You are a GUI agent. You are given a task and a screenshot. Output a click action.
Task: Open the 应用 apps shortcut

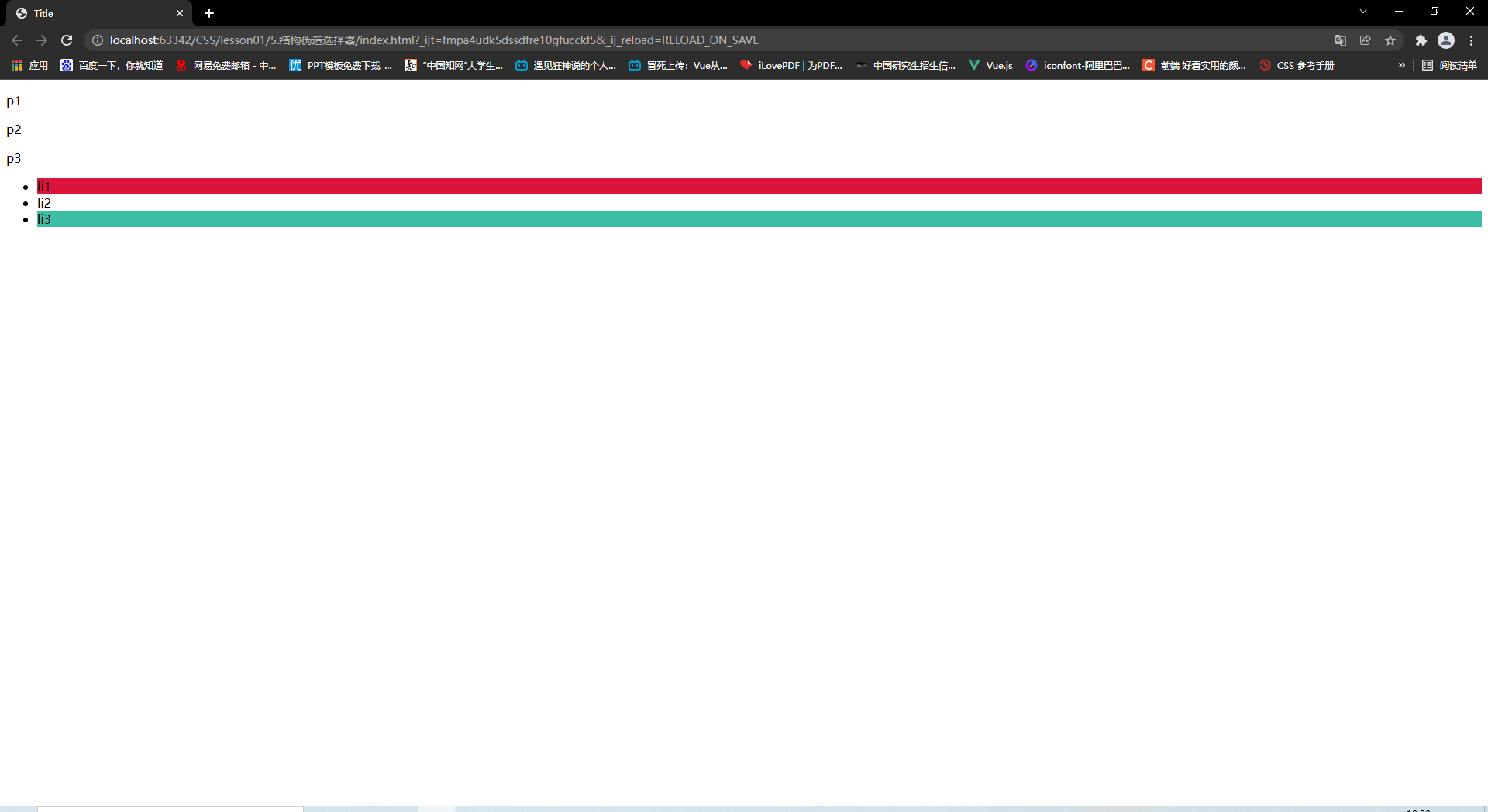coord(29,65)
